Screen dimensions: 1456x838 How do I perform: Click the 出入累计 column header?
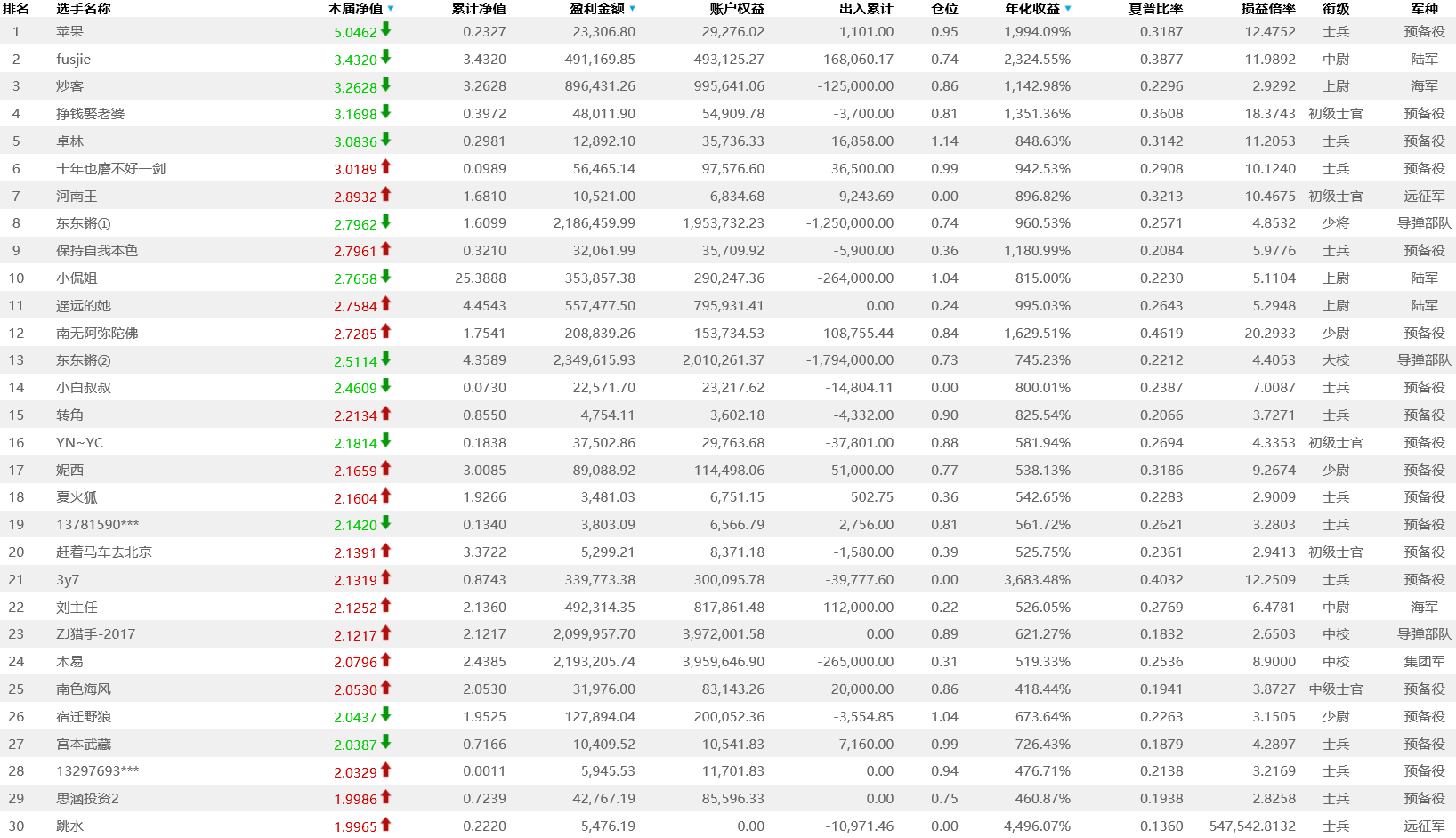pyautogui.click(x=866, y=9)
